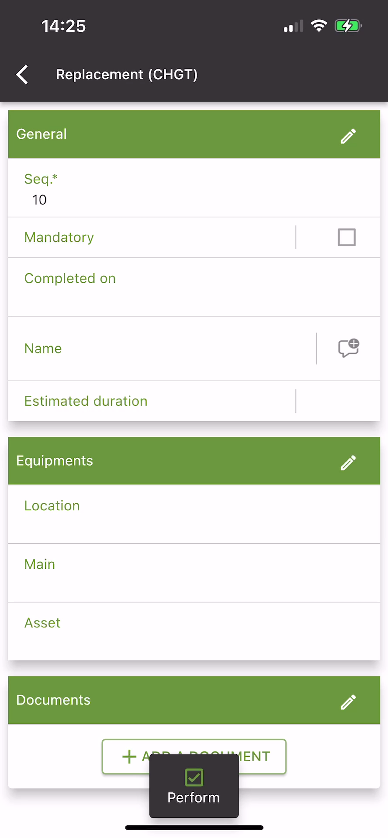The height and width of the screenshot is (838, 388).
Task: Tap the Wi-Fi status icon
Action: pos(319,26)
